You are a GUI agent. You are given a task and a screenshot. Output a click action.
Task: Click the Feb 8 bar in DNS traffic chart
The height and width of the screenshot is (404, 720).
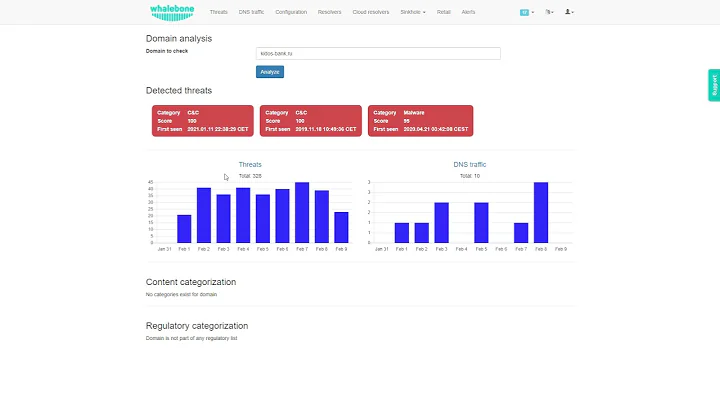(x=541, y=213)
